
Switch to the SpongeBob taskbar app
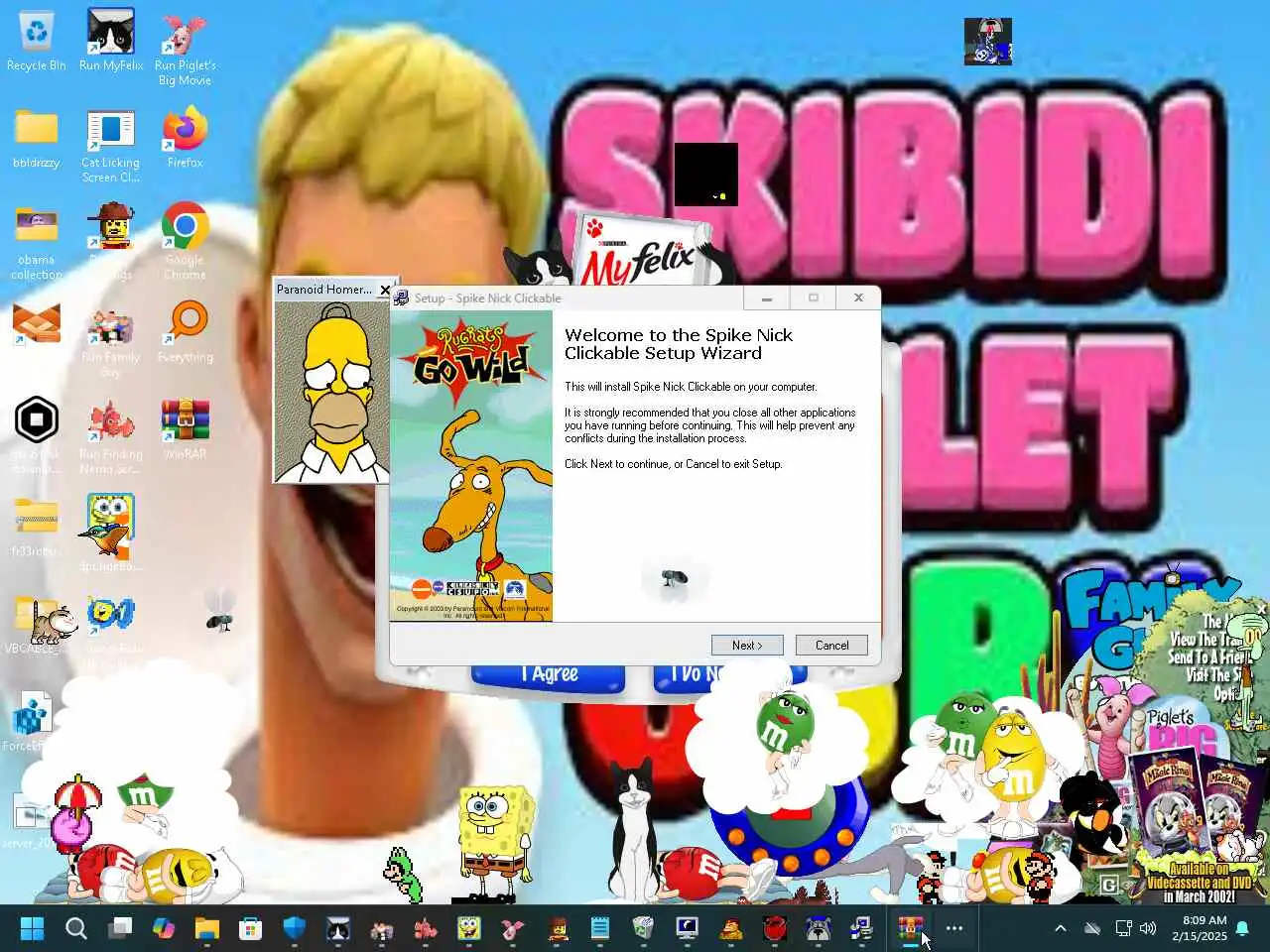(469, 928)
